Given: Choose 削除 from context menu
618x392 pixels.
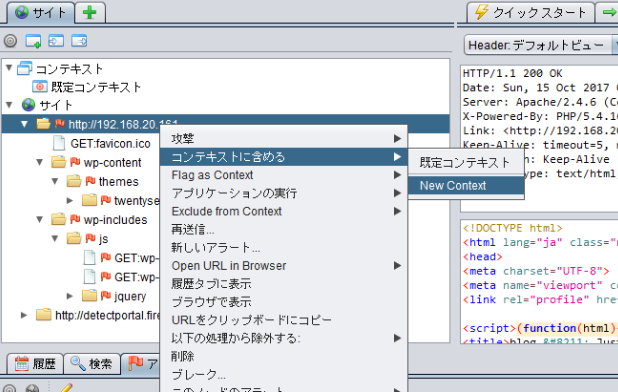Looking at the screenshot, I should pos(284,356).
